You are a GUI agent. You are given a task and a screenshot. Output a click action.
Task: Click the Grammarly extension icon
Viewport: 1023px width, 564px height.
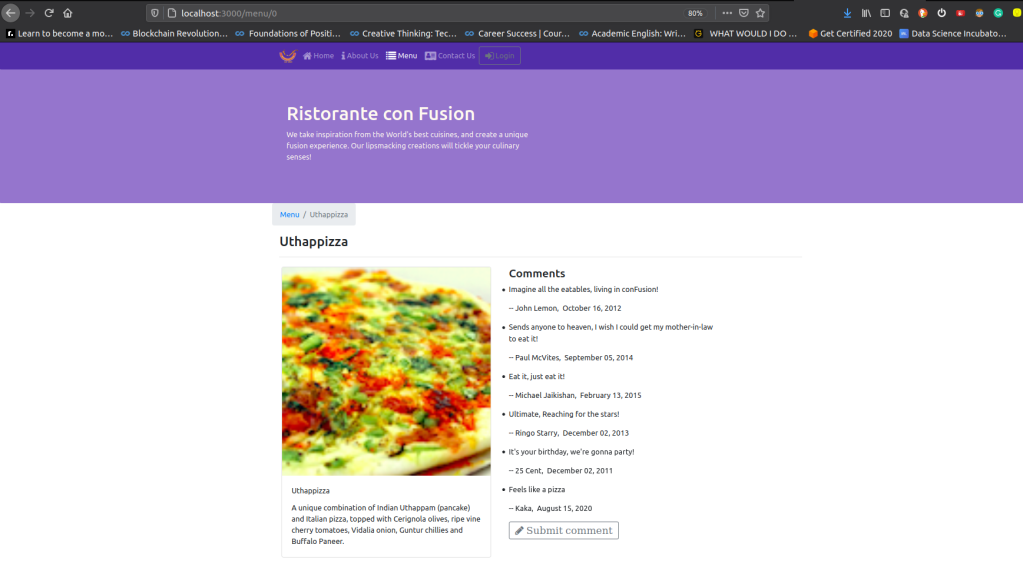998,13
